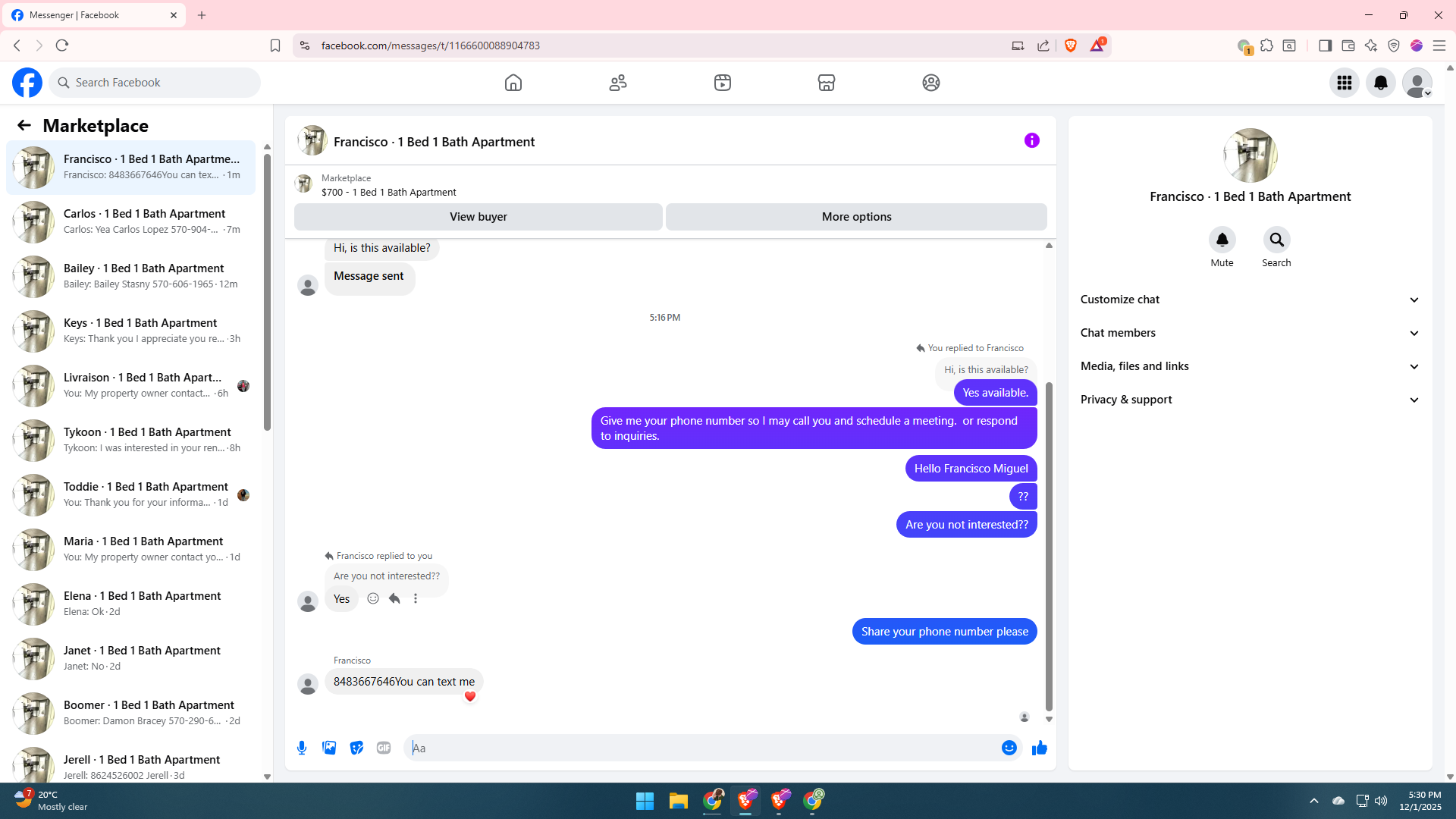The height and width of the screenshot is (819, 1456).
Task: Reply to the "Yes" message
Action: click(x=394, y=598)
